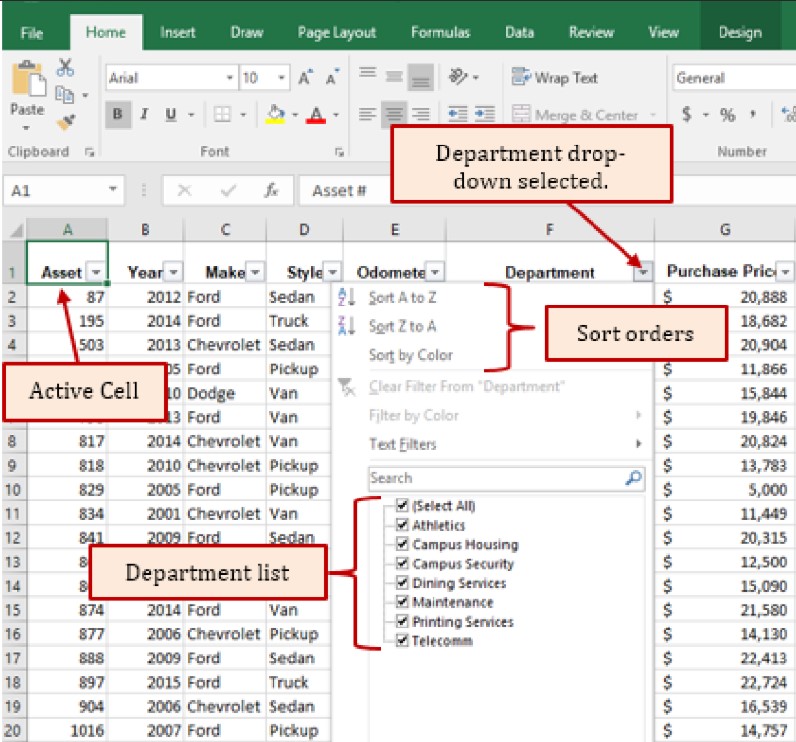The height and width of the screenshot is (742, 796).
Task: Click the Paste clipboard icon
Action: (27, 79)
